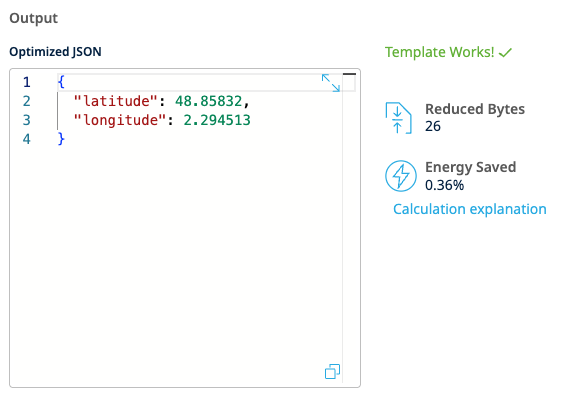Click the closing brace on line 4
The image size is (567, 399).
[61, 139]
